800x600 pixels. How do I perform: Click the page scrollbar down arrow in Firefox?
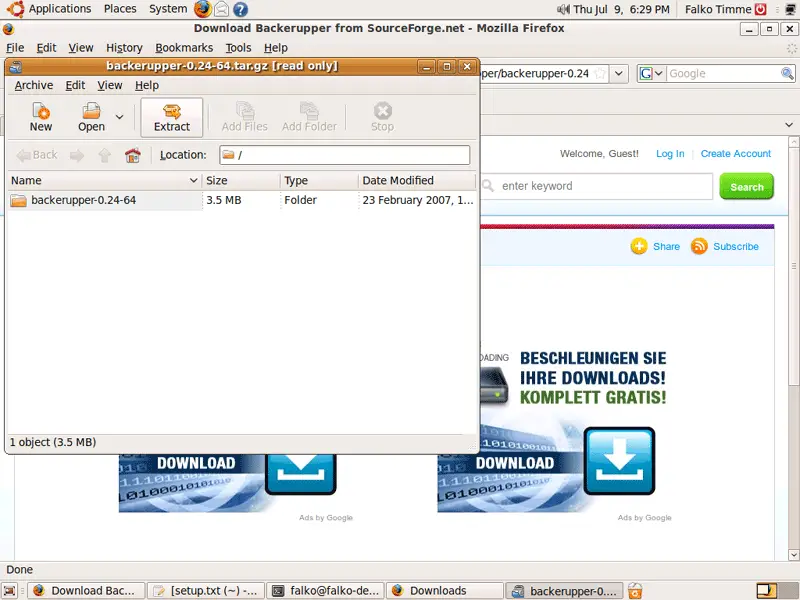pos(793,555)
